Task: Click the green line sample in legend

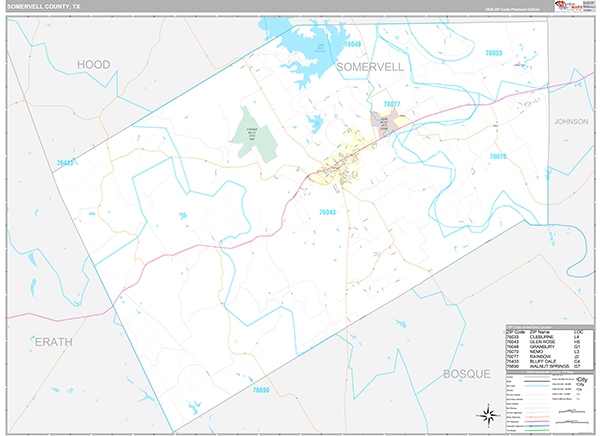Action: pyautogui.click(x=536, y=431)
